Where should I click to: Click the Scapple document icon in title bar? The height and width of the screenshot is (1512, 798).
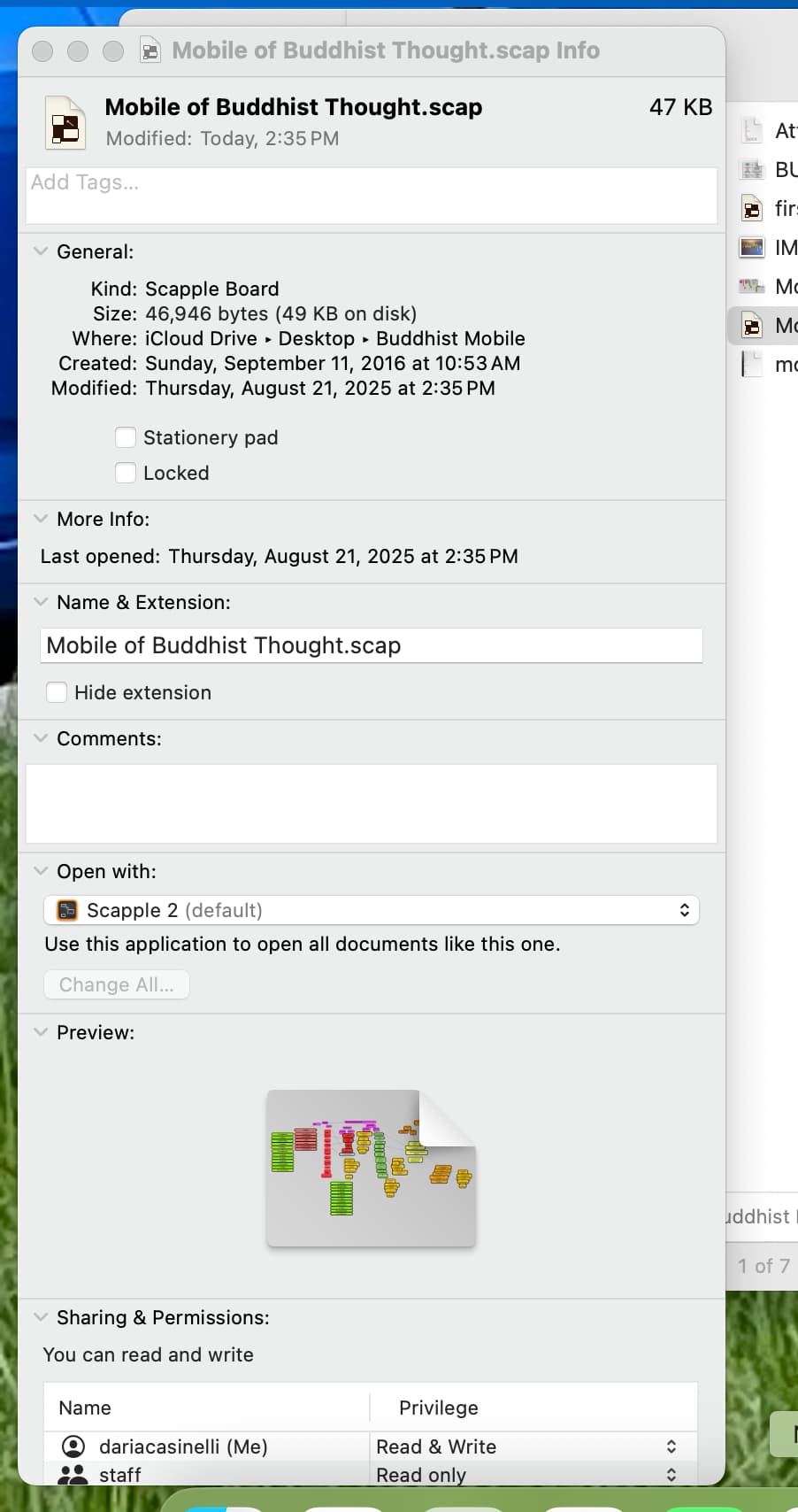click(x=150, y=50)
